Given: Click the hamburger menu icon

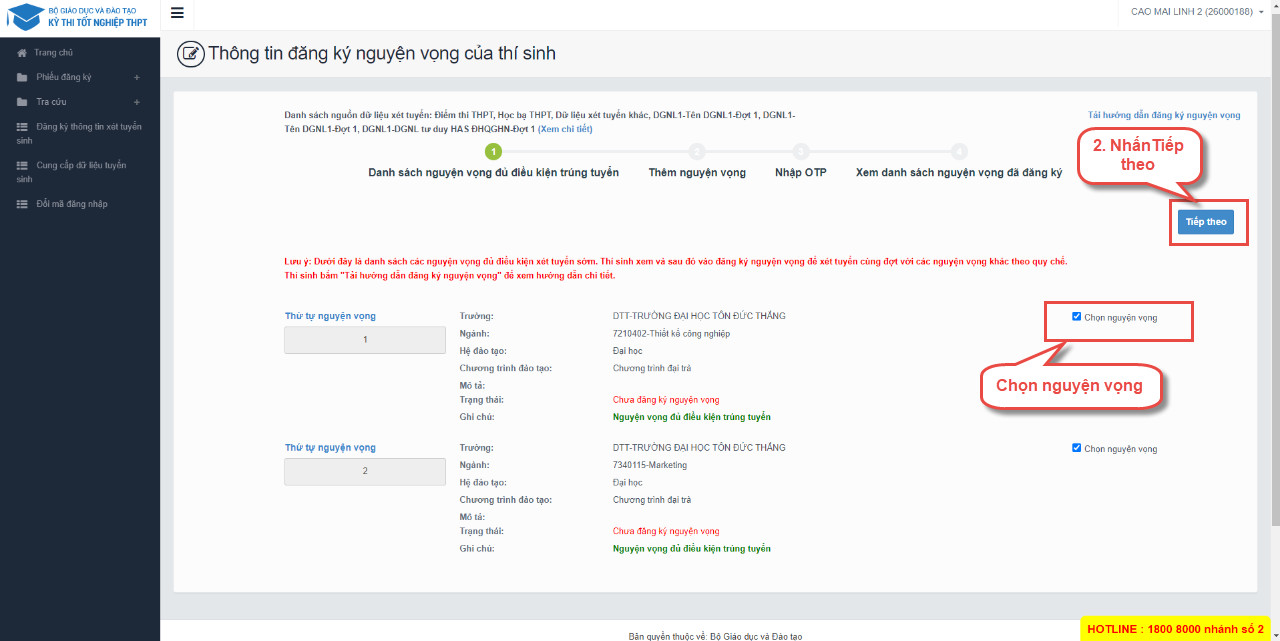Looking at the screenshot, I should coord(177,13).
